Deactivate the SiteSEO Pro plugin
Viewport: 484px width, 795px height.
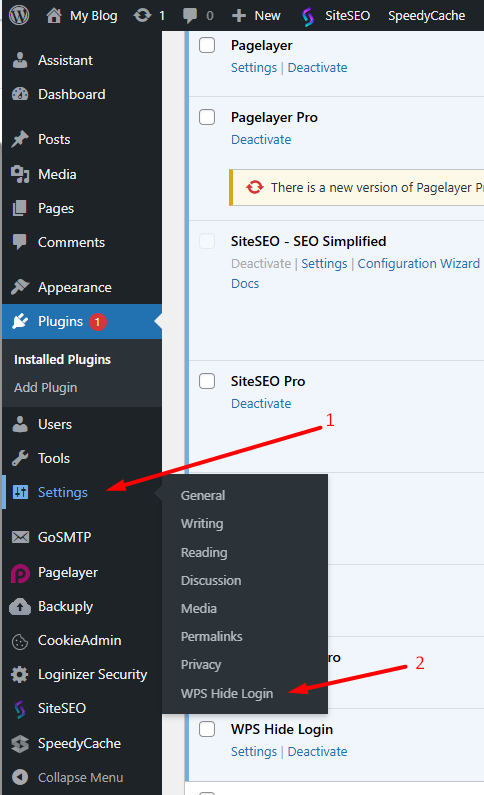[x=261, y=404]
